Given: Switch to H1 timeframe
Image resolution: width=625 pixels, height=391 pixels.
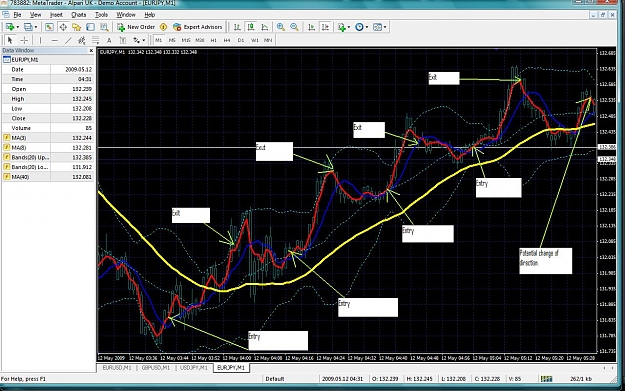Looking at the screenshot, I should pyautogui.click(x=214, y=40).
